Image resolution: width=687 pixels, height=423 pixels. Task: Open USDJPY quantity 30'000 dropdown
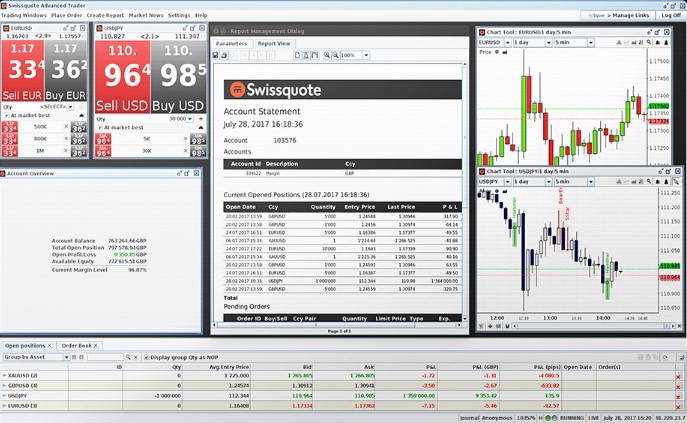[190, 119]
